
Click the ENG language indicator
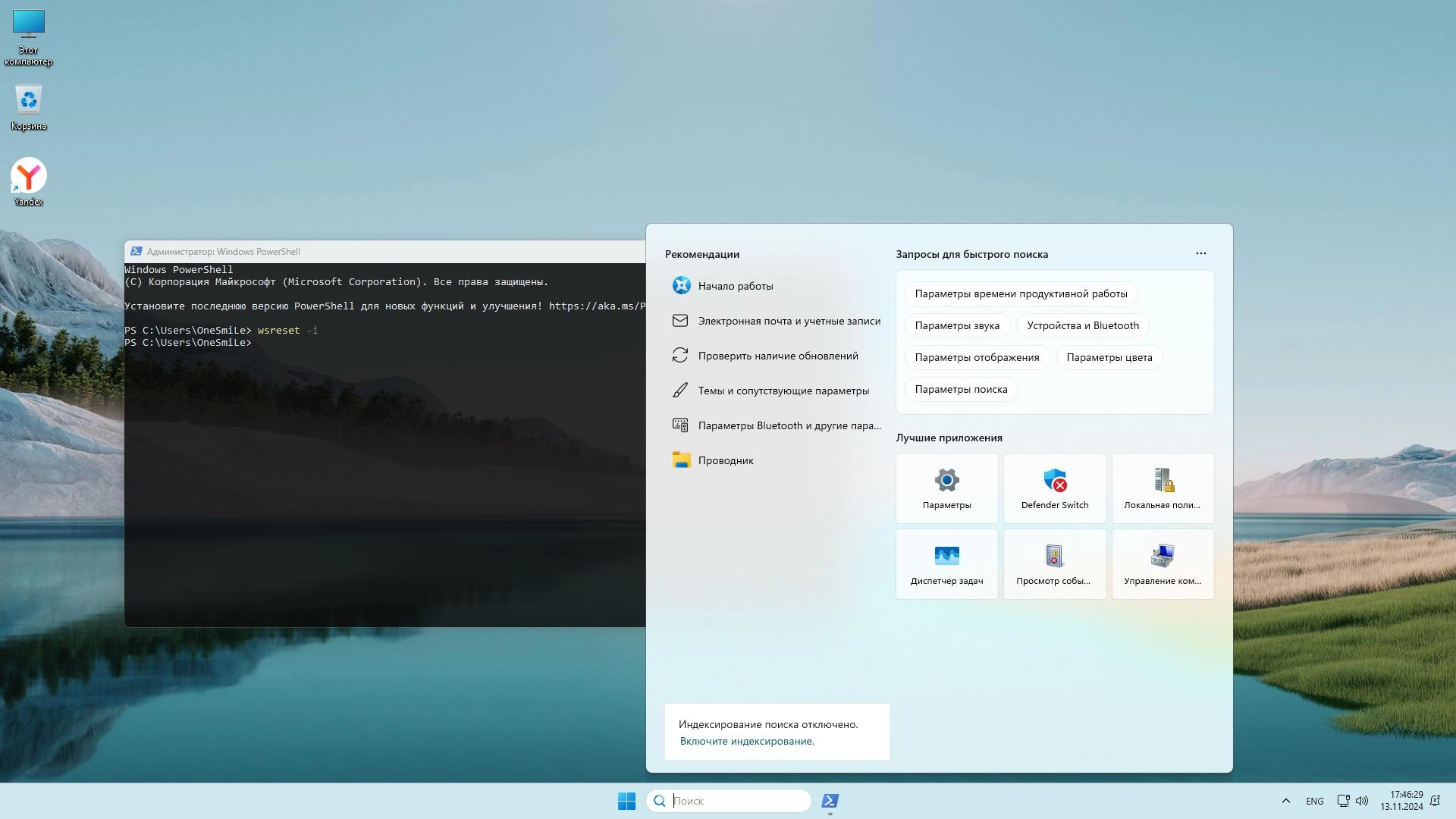click(1314, 801)
